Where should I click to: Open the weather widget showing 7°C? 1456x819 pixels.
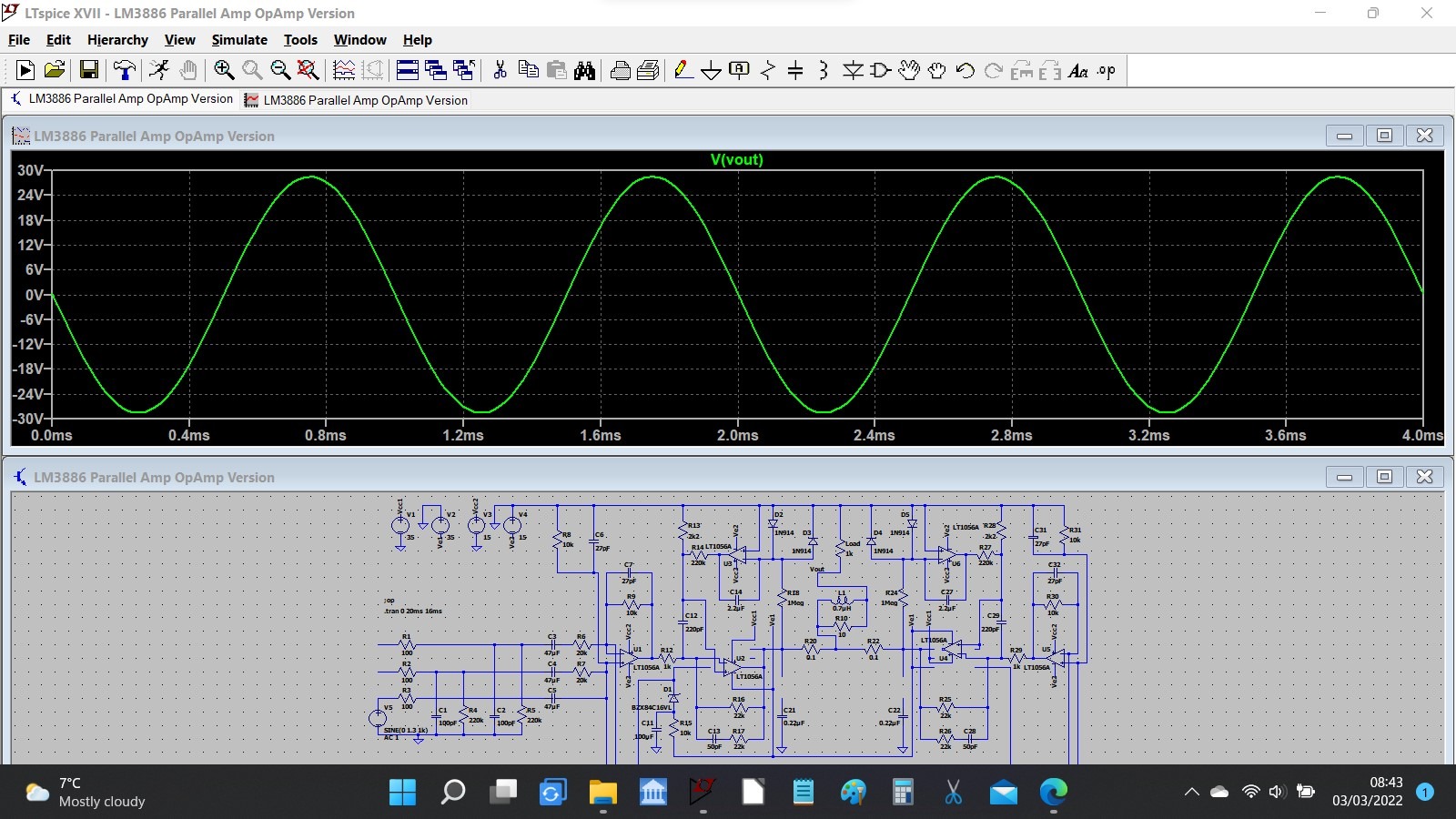(86, 792)
